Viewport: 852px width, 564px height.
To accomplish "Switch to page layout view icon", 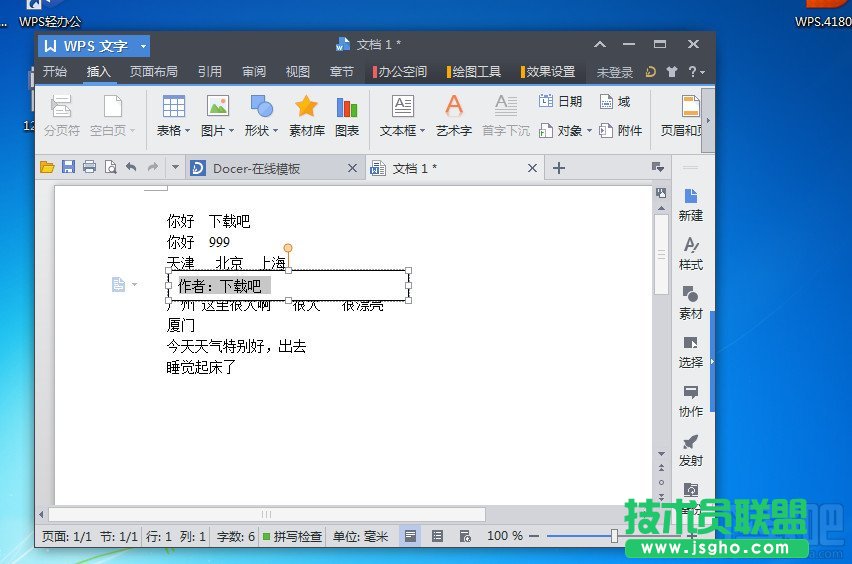I will 410,536.
